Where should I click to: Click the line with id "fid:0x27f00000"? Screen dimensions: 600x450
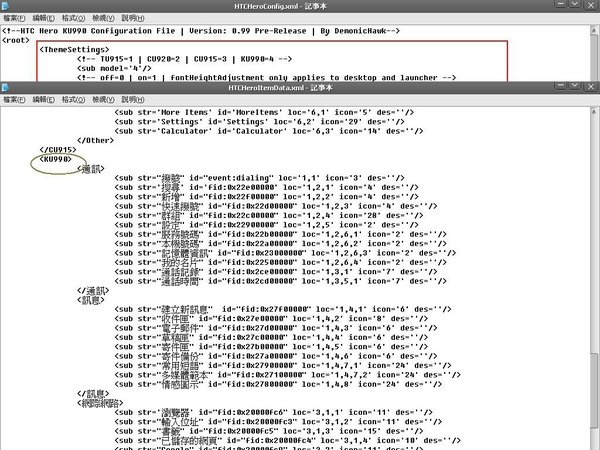click(x=283, y=309)
